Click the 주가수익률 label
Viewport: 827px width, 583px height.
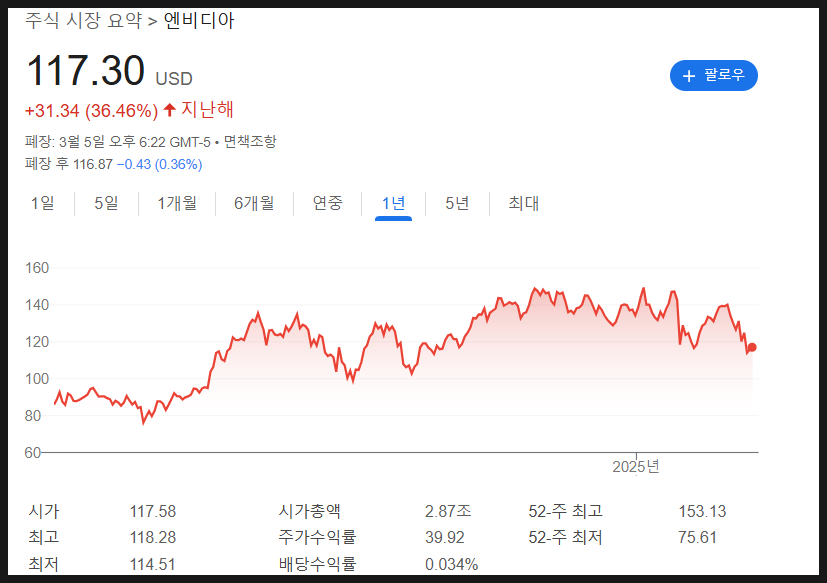coord(317,538)
